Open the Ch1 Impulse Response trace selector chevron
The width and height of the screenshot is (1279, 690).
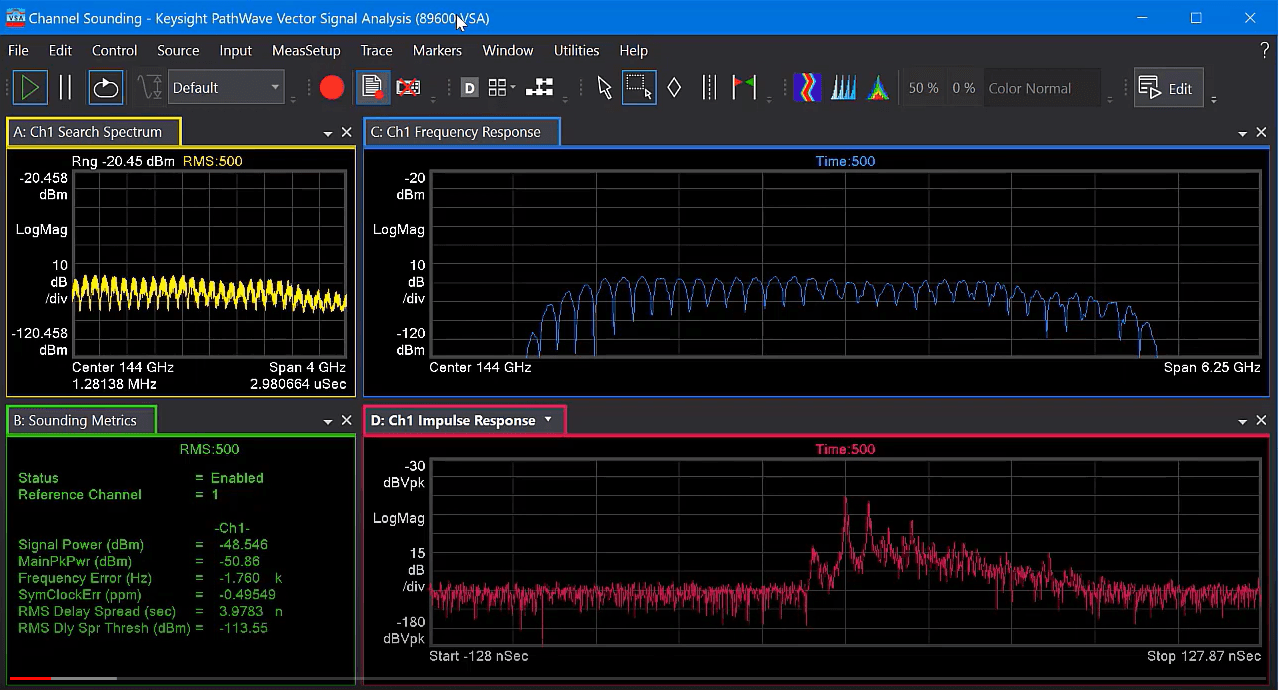coord(547,420)
